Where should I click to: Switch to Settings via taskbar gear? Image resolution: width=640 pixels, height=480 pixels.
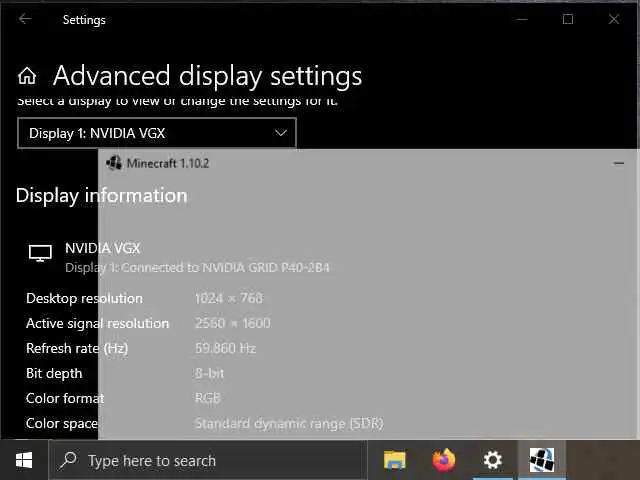click(x=493, y=460)
